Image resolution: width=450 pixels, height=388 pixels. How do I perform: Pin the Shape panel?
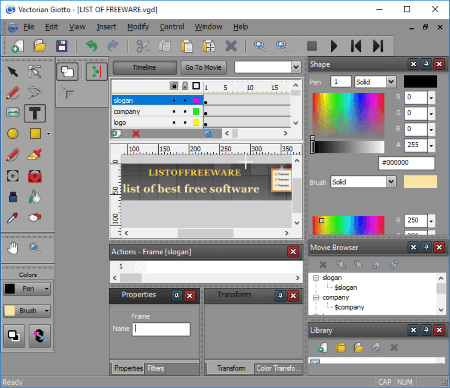point(426,64)
